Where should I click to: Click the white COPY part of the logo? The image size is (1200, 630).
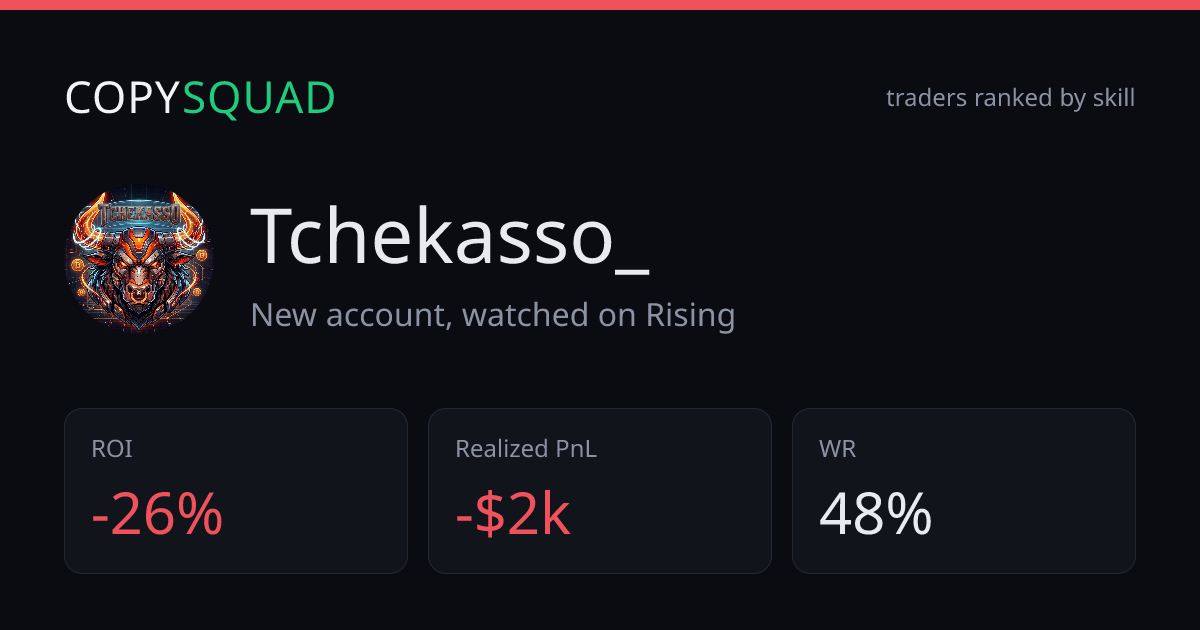(124, 98)
